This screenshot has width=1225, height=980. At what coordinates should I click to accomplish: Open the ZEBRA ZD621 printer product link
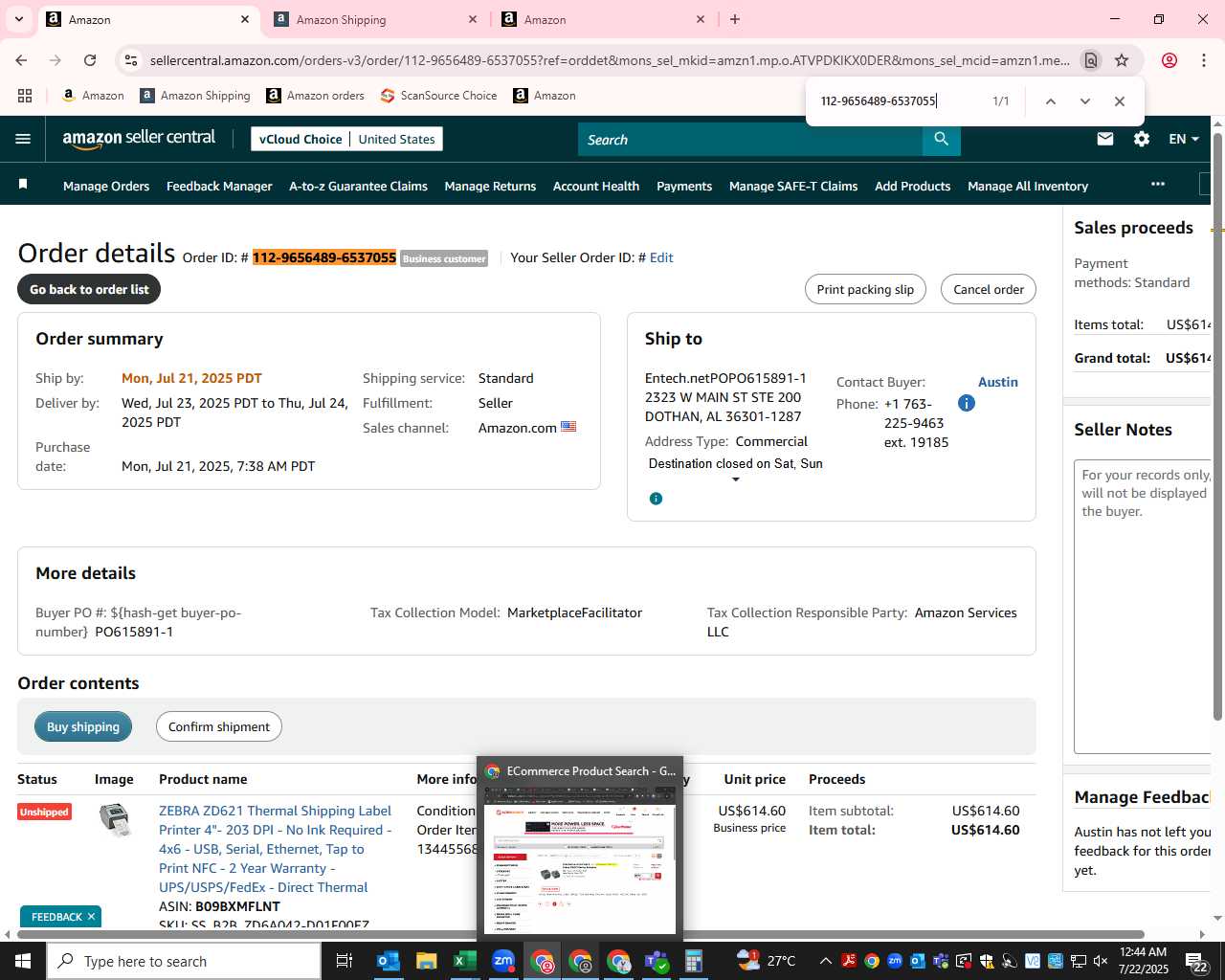click(276, 849)
